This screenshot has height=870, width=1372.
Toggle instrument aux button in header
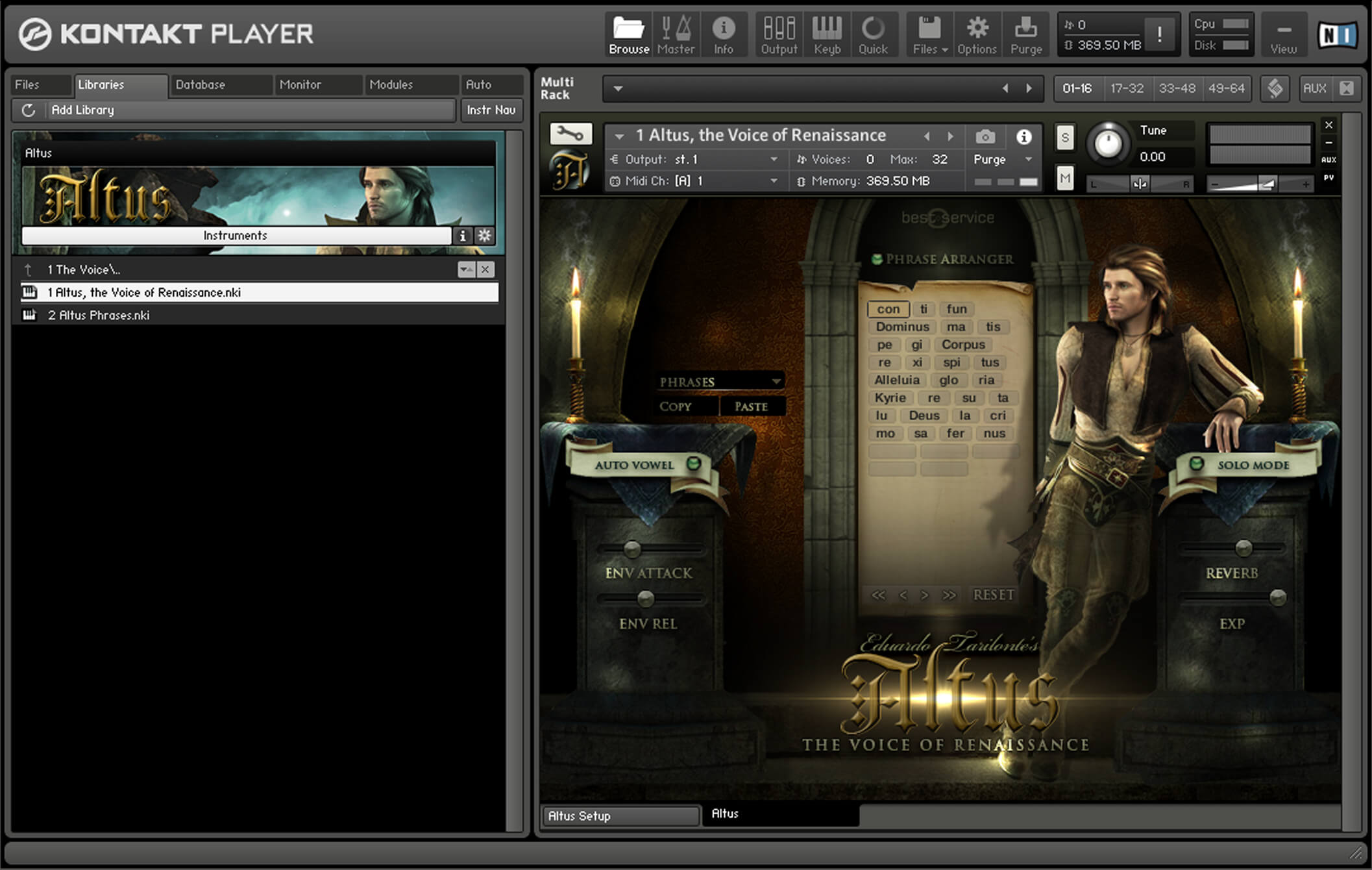tap(1328, 160)
